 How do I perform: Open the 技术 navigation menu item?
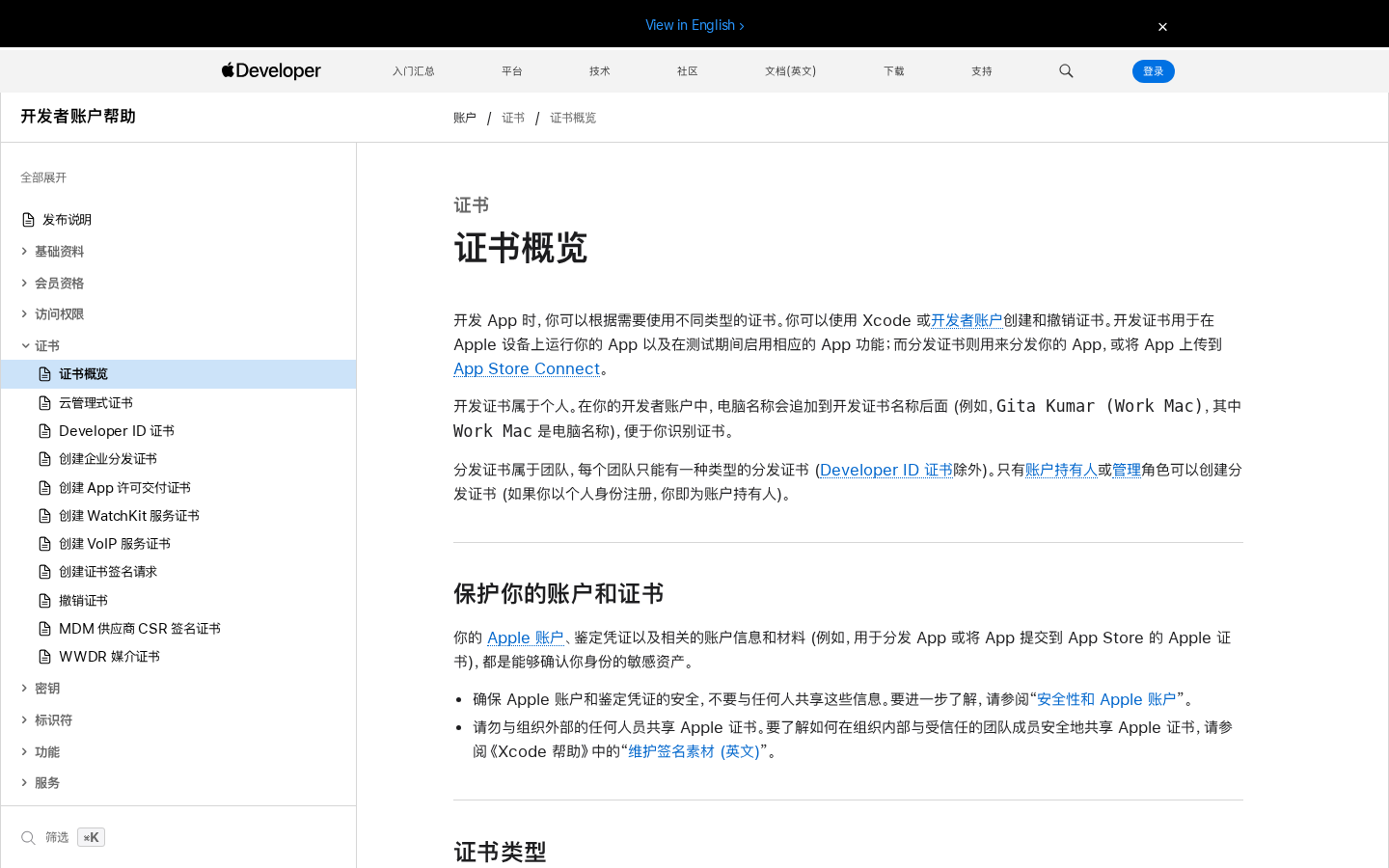tap(600, 71)
